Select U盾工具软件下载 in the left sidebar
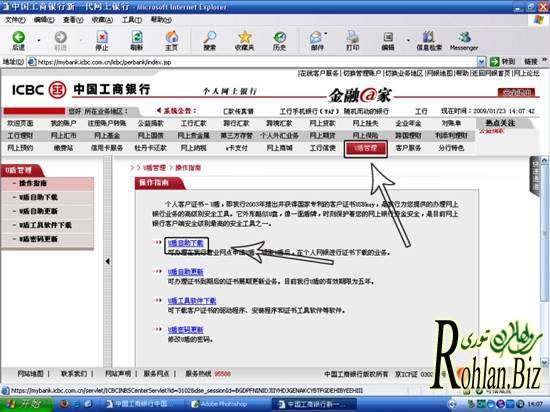This screenshot has height=412, width=550. click(x=45, y=225)
